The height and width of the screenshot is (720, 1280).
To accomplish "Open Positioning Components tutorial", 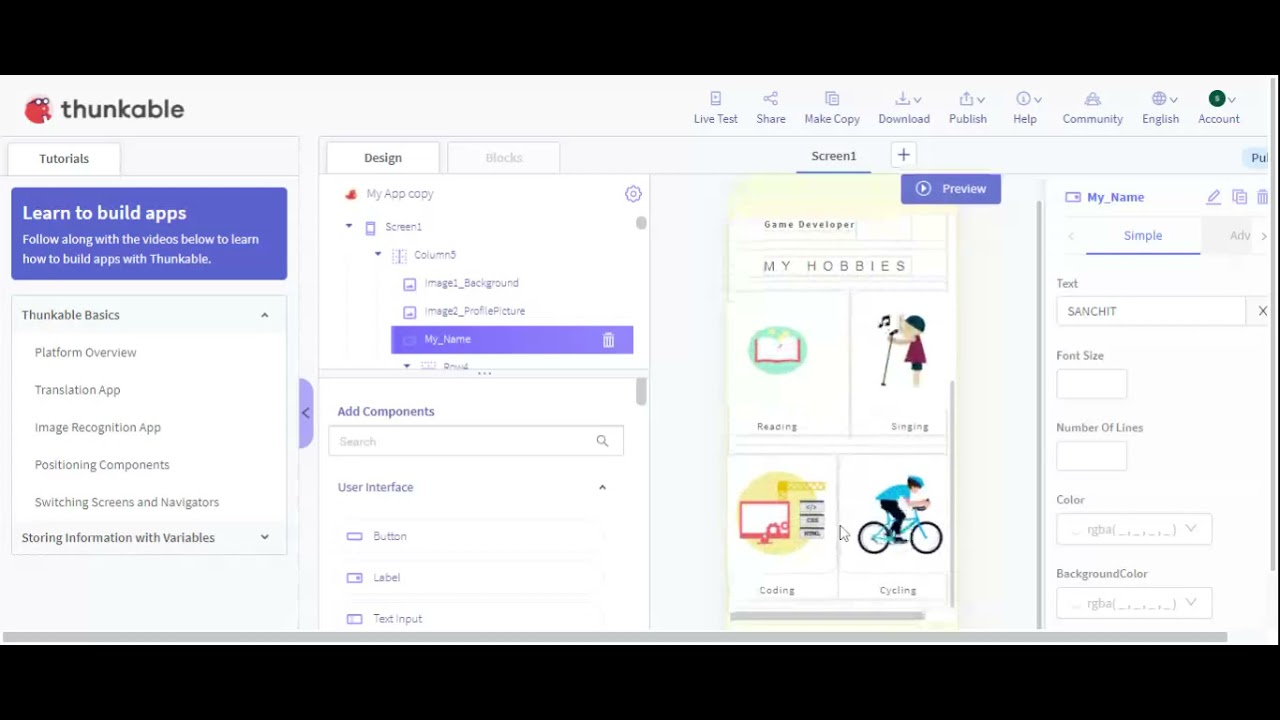I will pyautogui.click(x=102, y=465).
